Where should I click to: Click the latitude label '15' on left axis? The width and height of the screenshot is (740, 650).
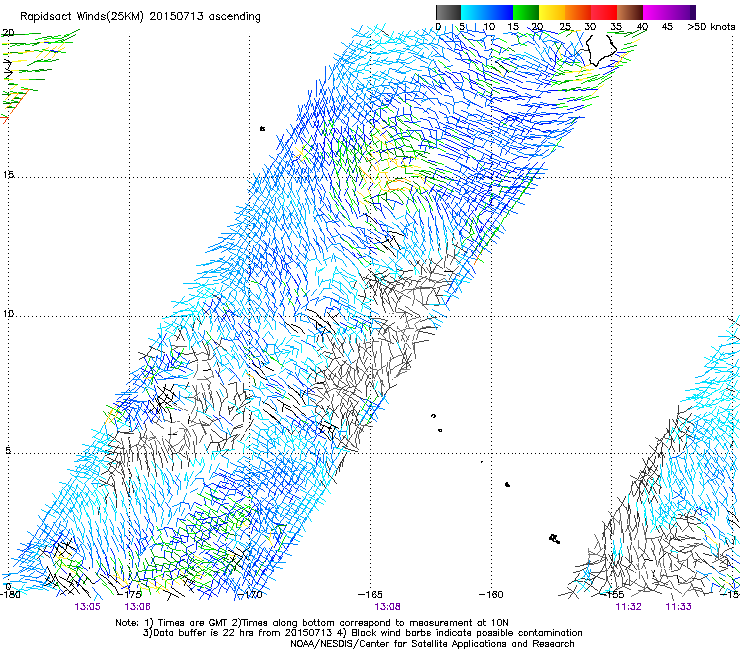tap(8, 175)
